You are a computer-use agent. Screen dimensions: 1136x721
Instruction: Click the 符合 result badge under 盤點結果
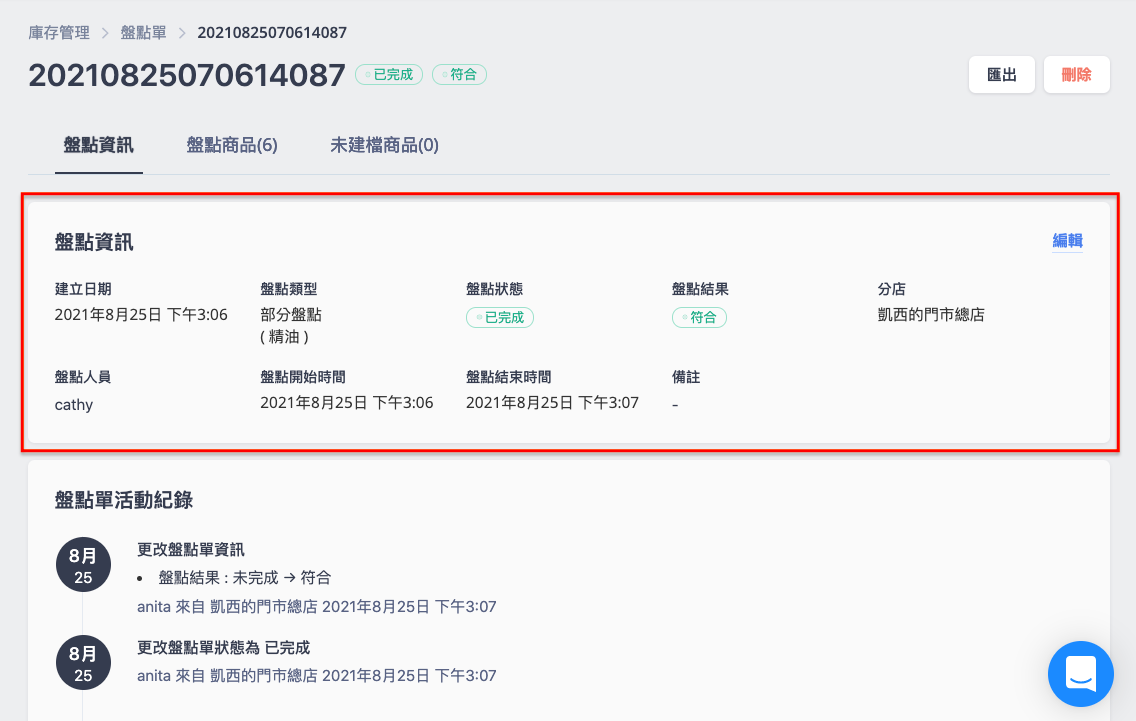(699, 317)
